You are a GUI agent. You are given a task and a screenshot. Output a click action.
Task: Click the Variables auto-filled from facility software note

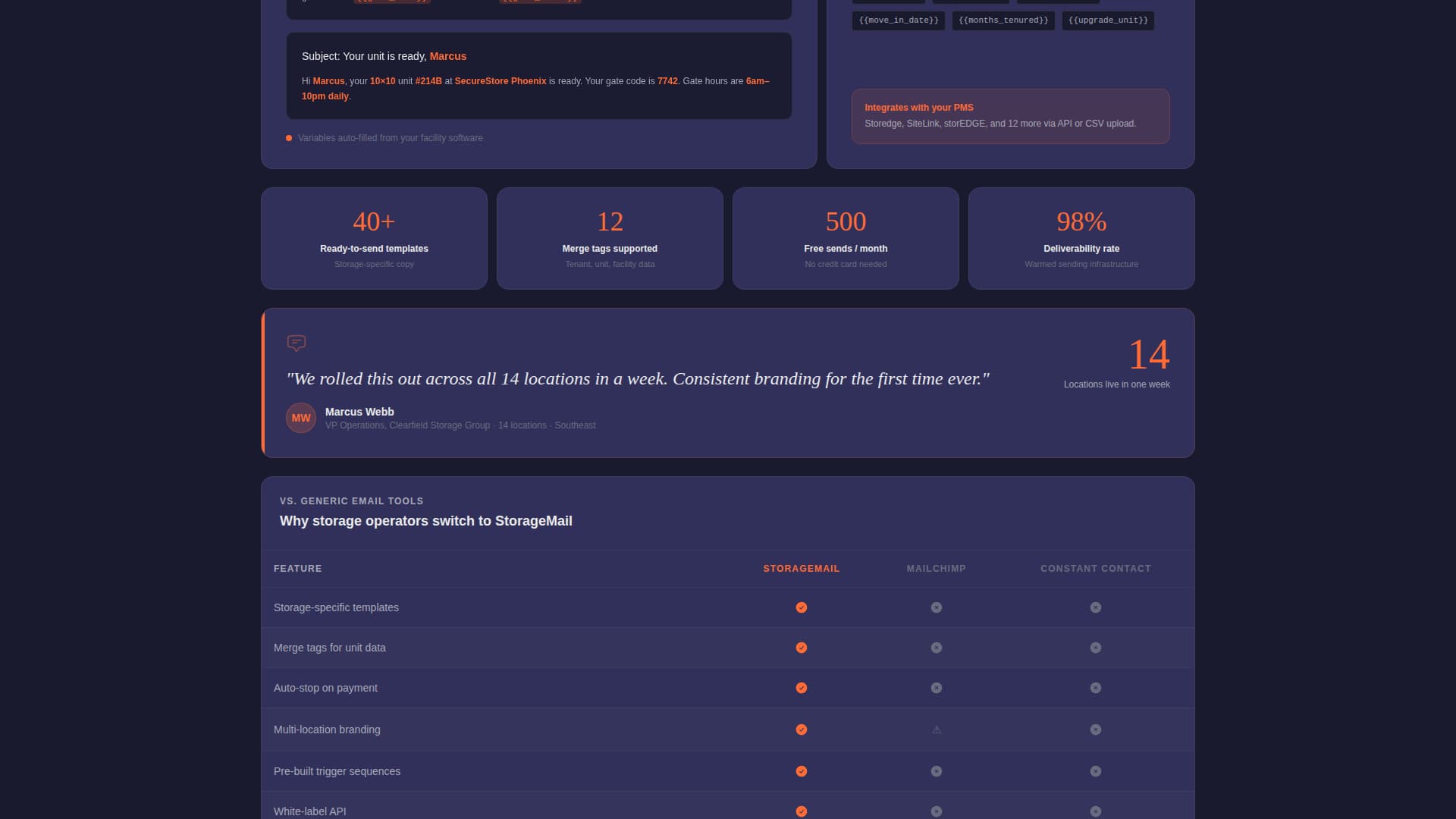[390, 138]
